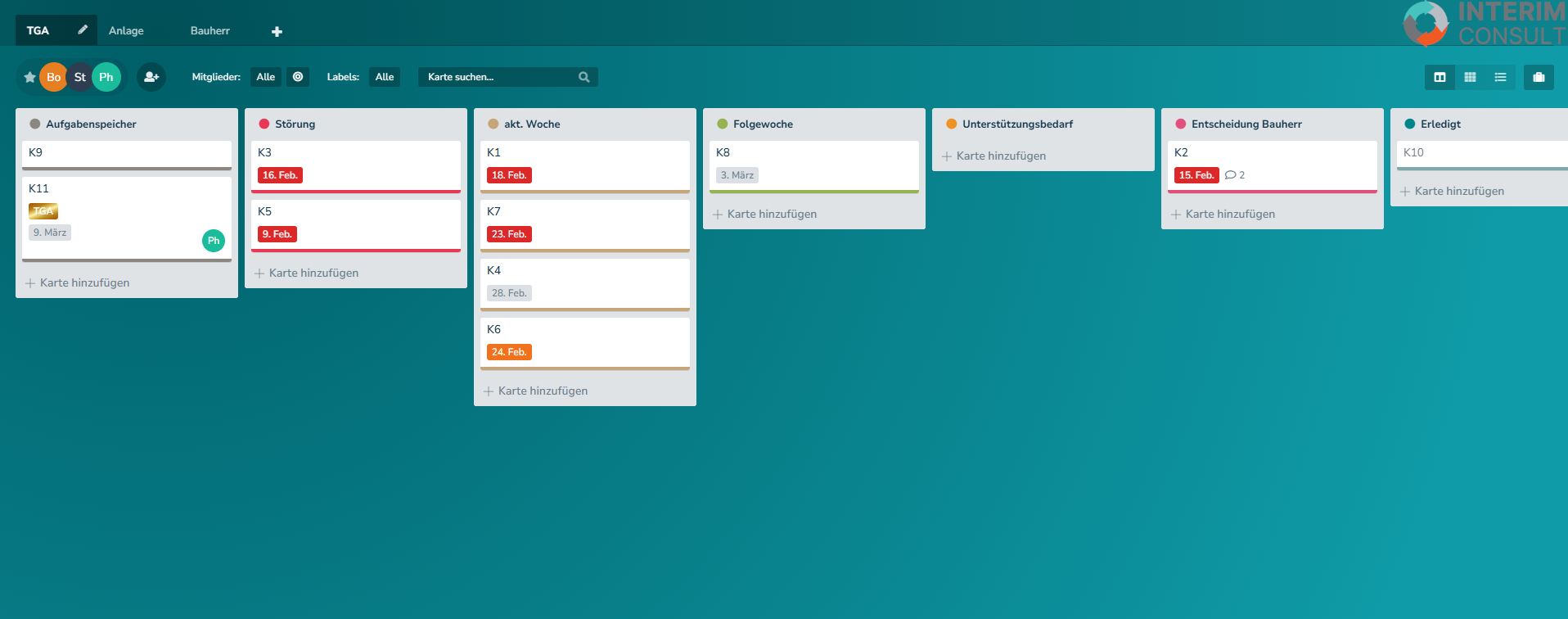Add card in Unterstützungsbedarf column

coord(1000,156)
